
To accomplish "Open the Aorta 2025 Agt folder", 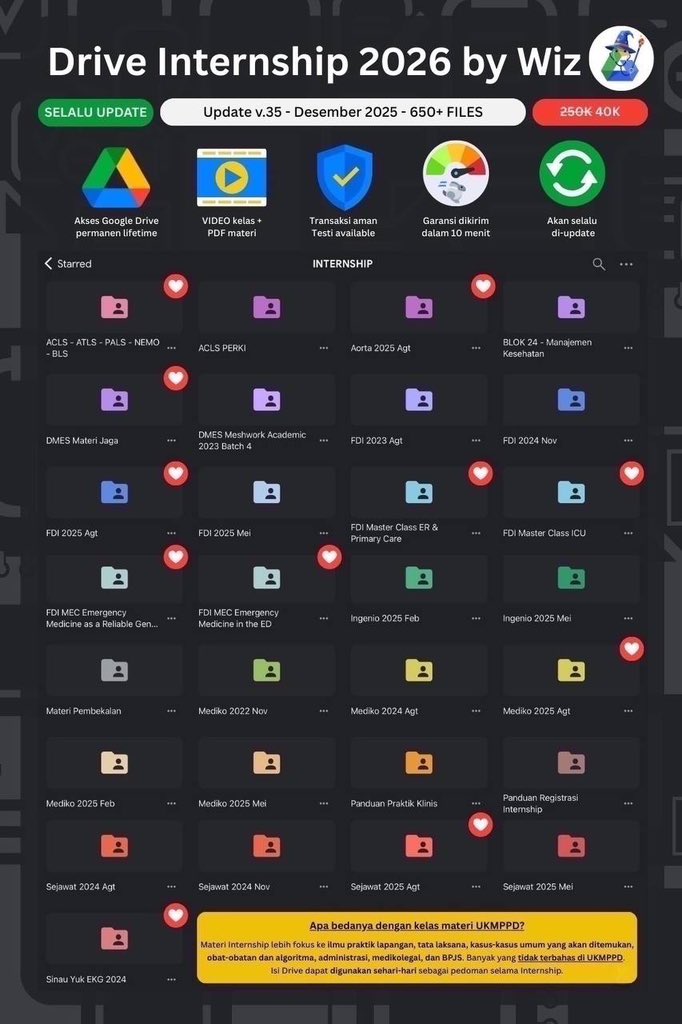I will coord(419,319).
